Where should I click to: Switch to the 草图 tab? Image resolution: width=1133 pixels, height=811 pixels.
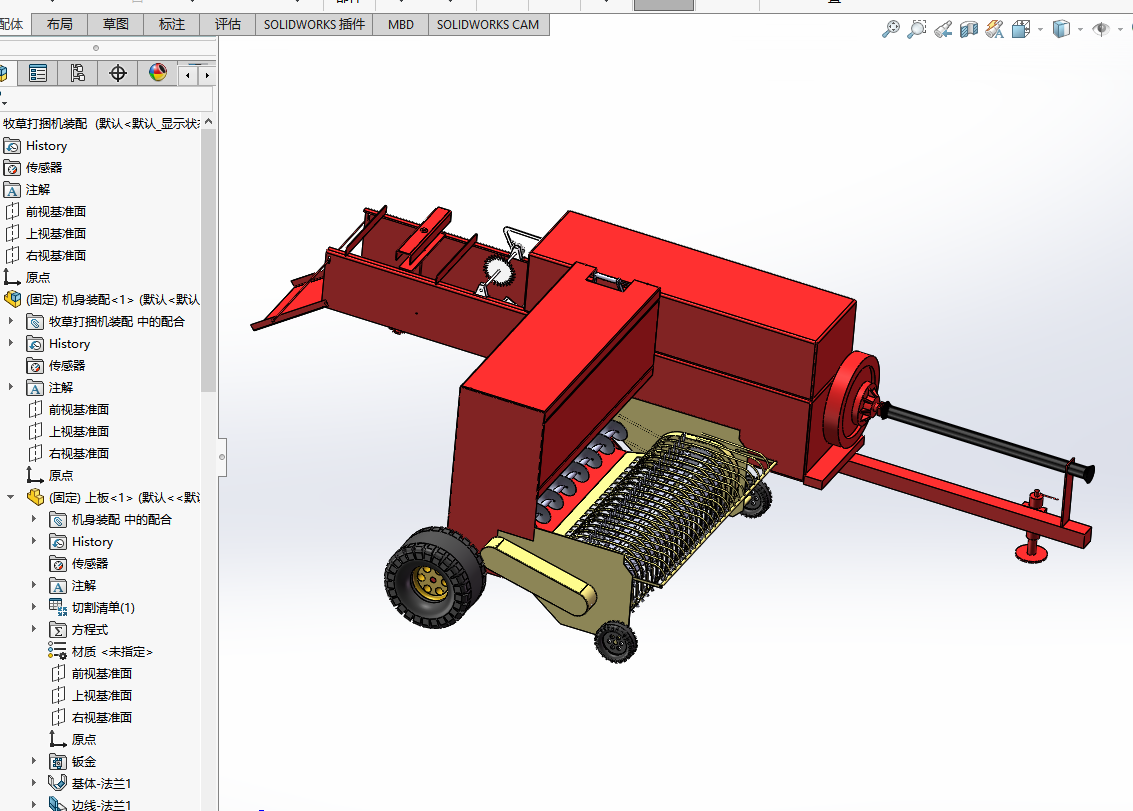tap(116, 25)
